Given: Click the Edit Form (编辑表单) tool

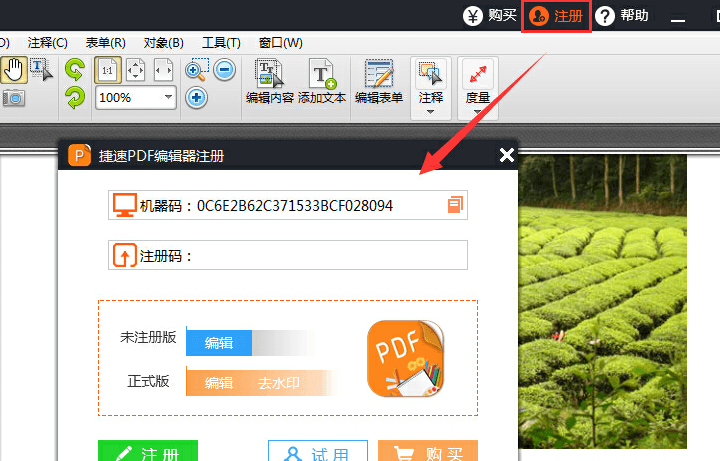Looking at the screenshot, I should [x=378, y=82].
